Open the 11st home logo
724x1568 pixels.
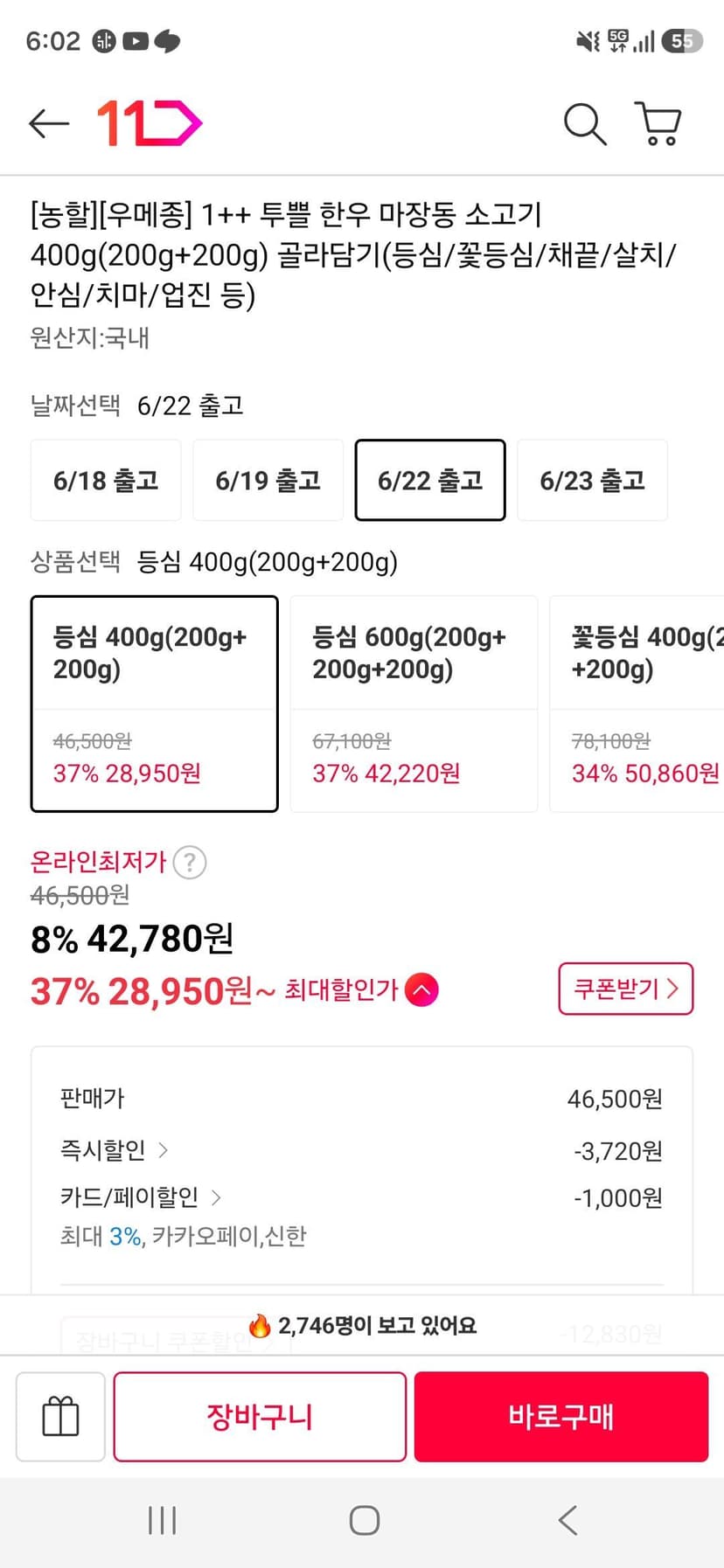150,123
